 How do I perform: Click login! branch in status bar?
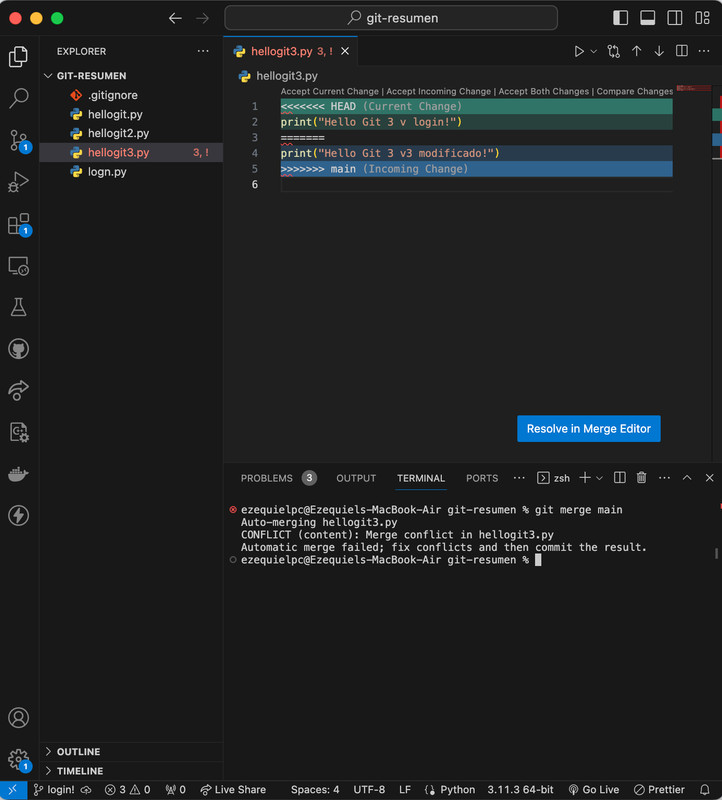[x=54, y=790]
